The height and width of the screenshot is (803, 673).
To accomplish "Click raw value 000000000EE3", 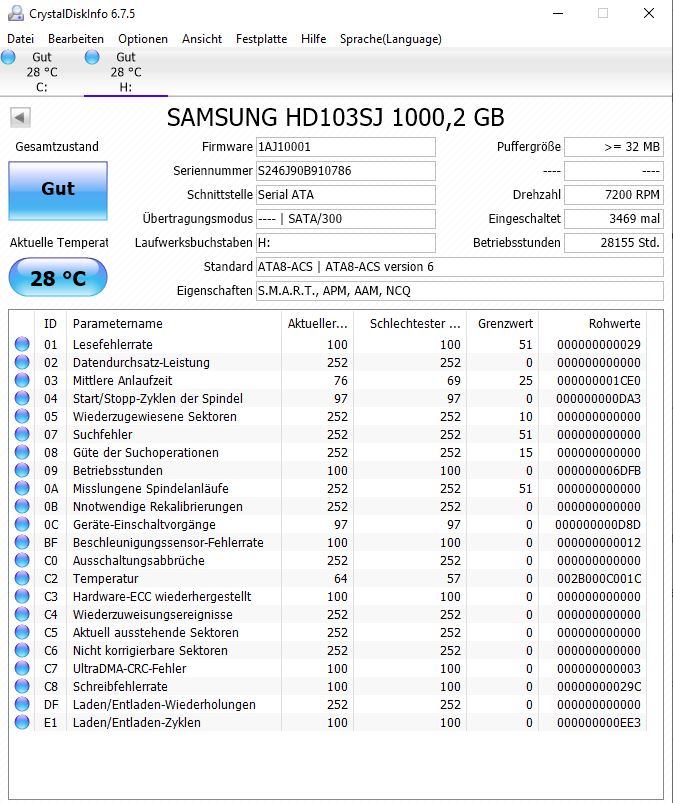I will click(x=599, y=723).
